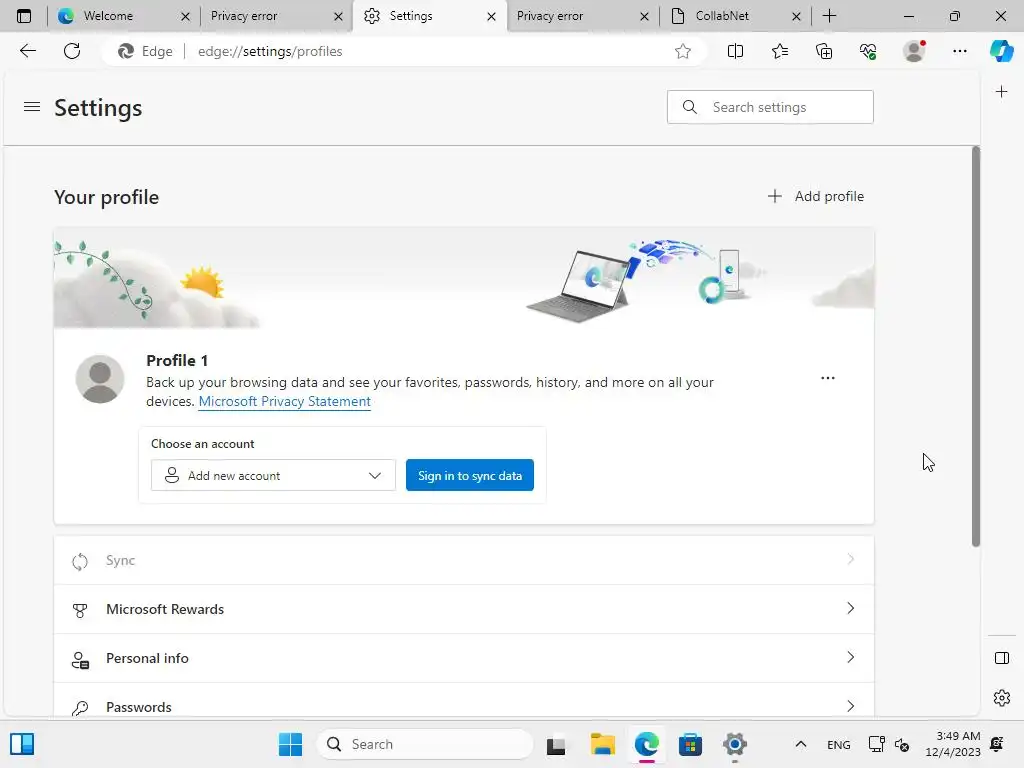Close the Settings tab

[492, 16]
